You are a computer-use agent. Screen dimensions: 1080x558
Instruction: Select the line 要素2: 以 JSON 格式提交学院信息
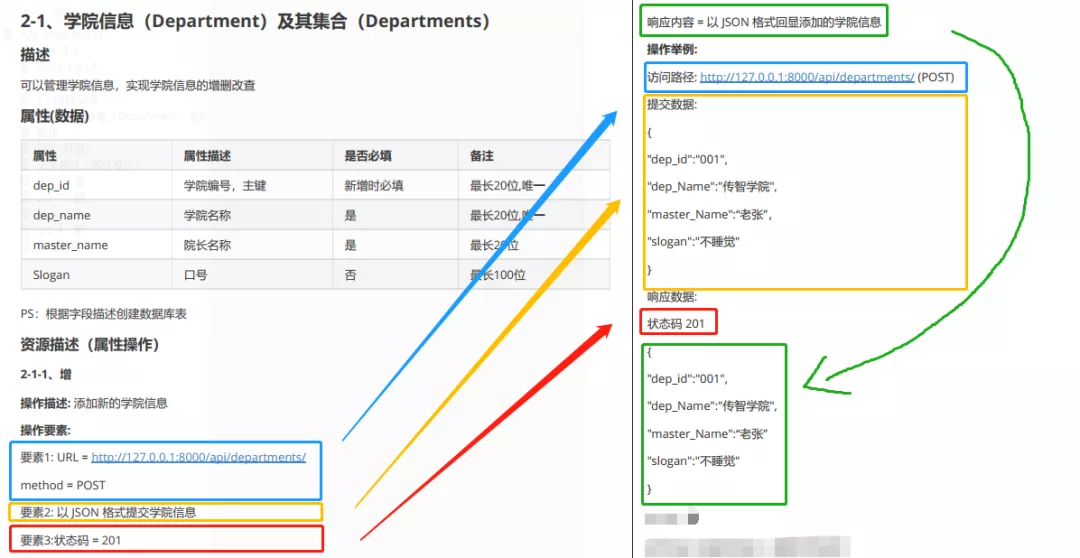click(108, 513)
